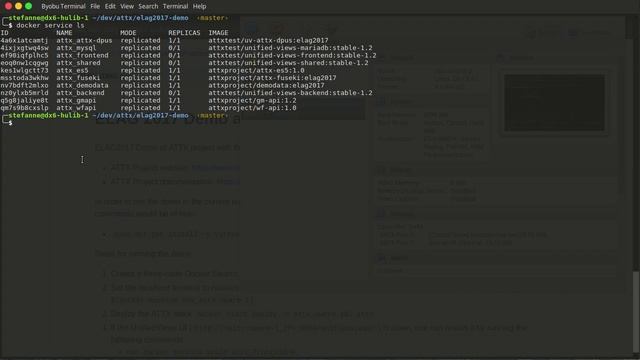Click the master branch label in the top prompt

point(212,18)
